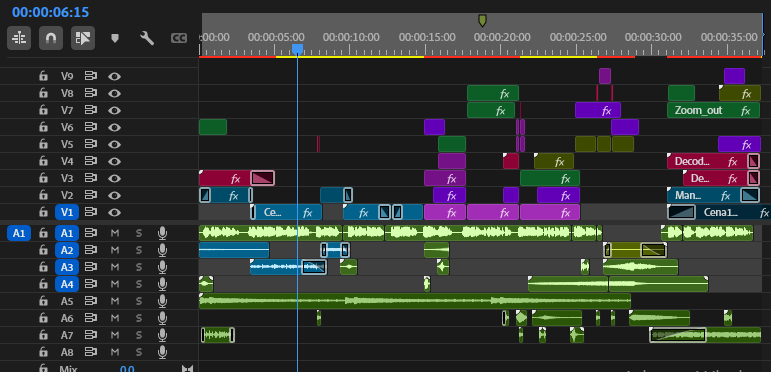Toggle V9 track lock
This screenshot has height=372, width=771.
pos(43,76)
